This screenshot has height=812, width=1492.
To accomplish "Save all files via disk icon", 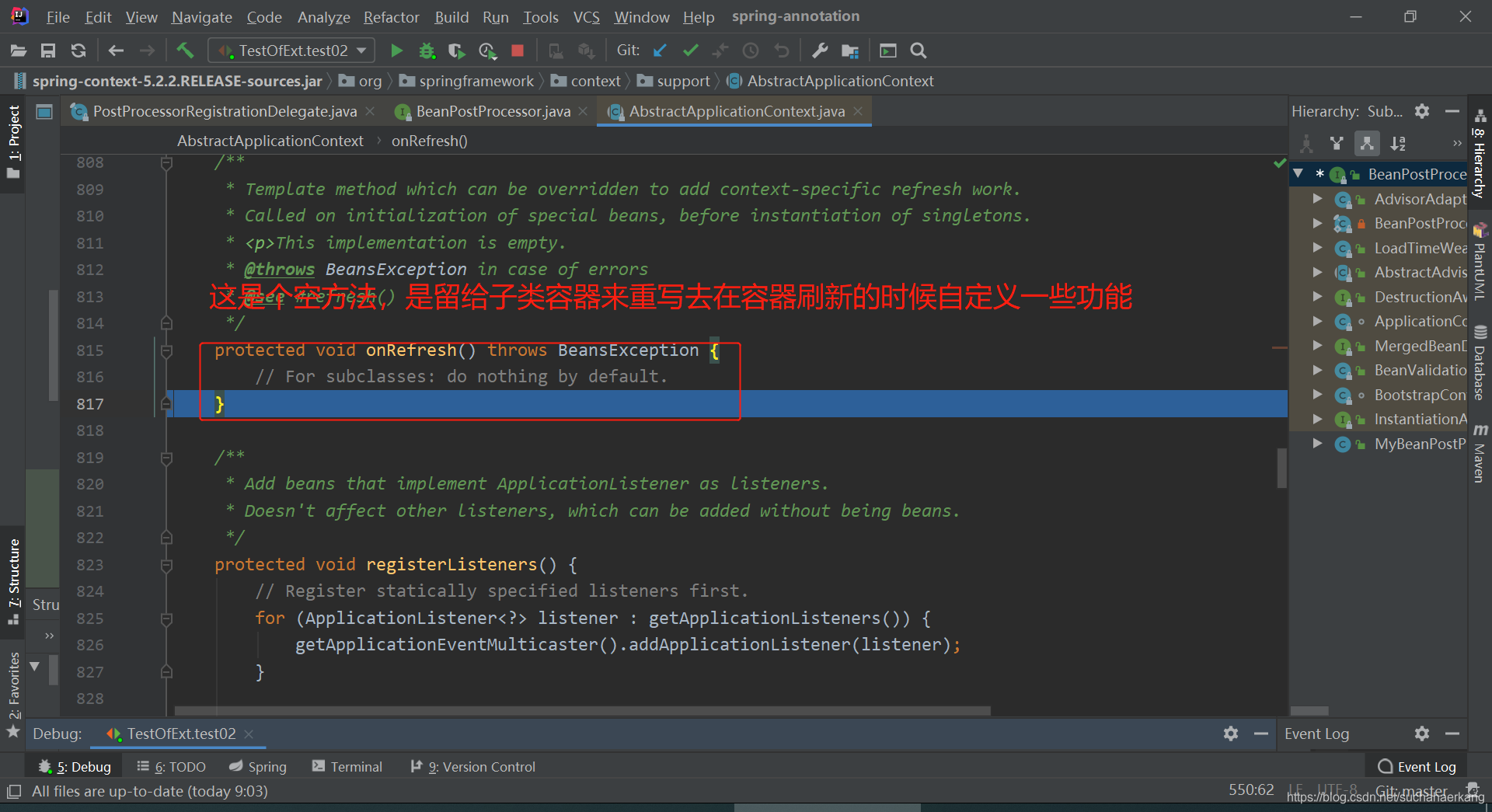I will 48,51.
